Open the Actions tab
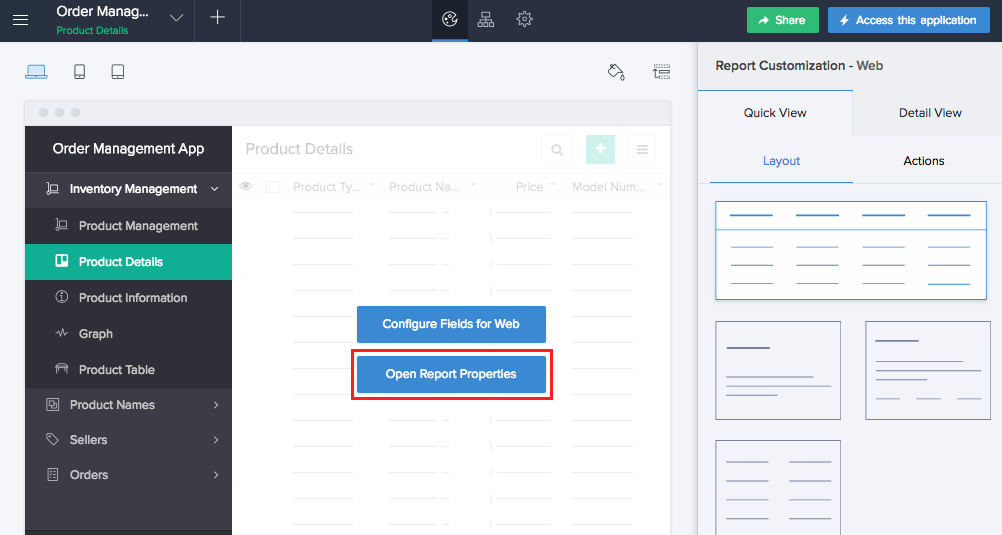 click(923, 161)
